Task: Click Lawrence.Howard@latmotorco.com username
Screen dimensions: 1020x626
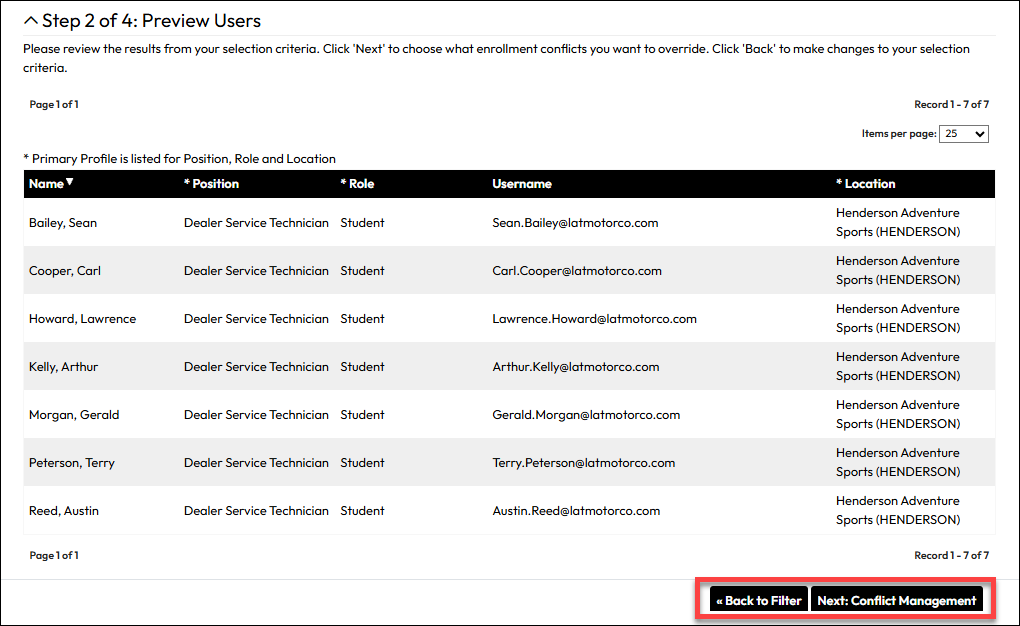Action: click(595, 319)
